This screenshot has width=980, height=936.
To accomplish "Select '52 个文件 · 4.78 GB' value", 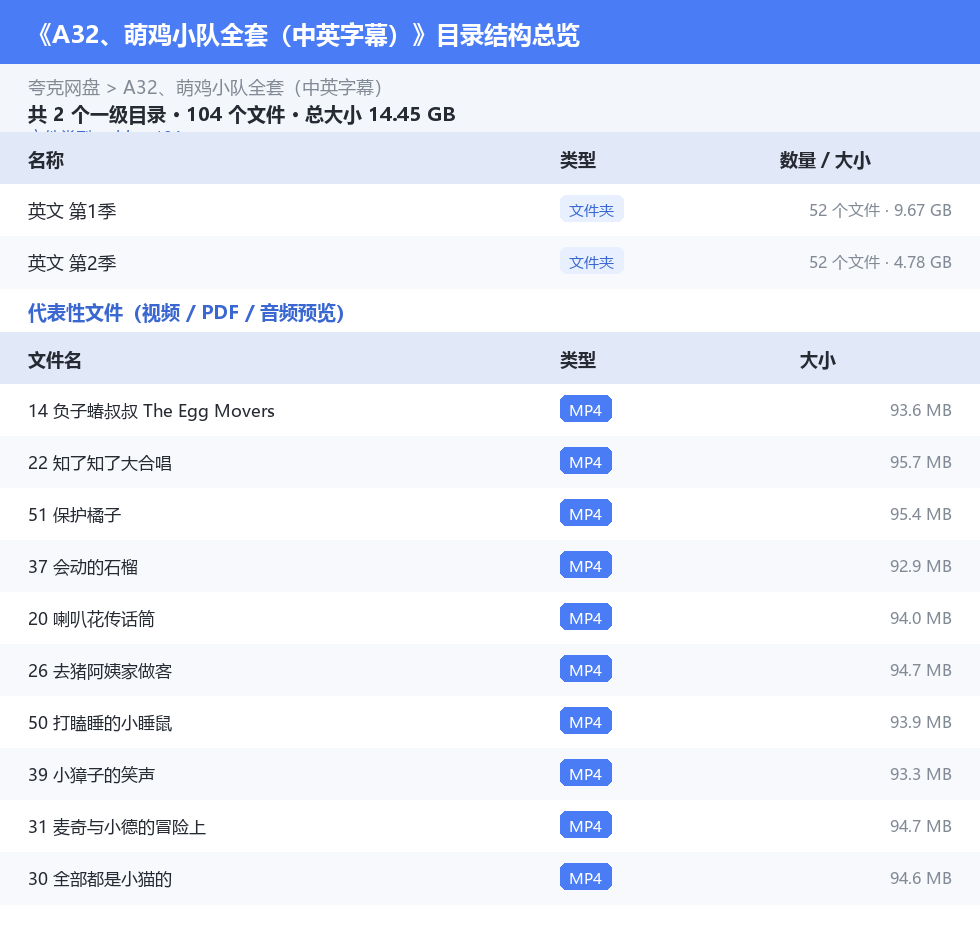I will click(x=880, y=262).
